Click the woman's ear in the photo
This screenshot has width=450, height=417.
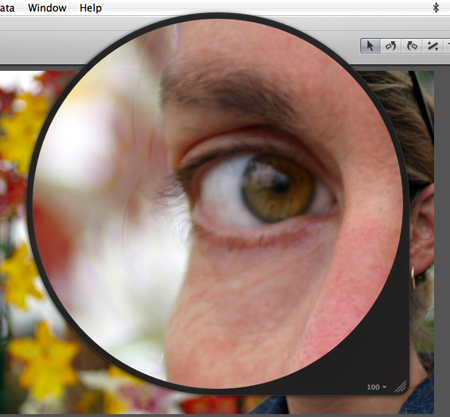[x=422, y=230]
